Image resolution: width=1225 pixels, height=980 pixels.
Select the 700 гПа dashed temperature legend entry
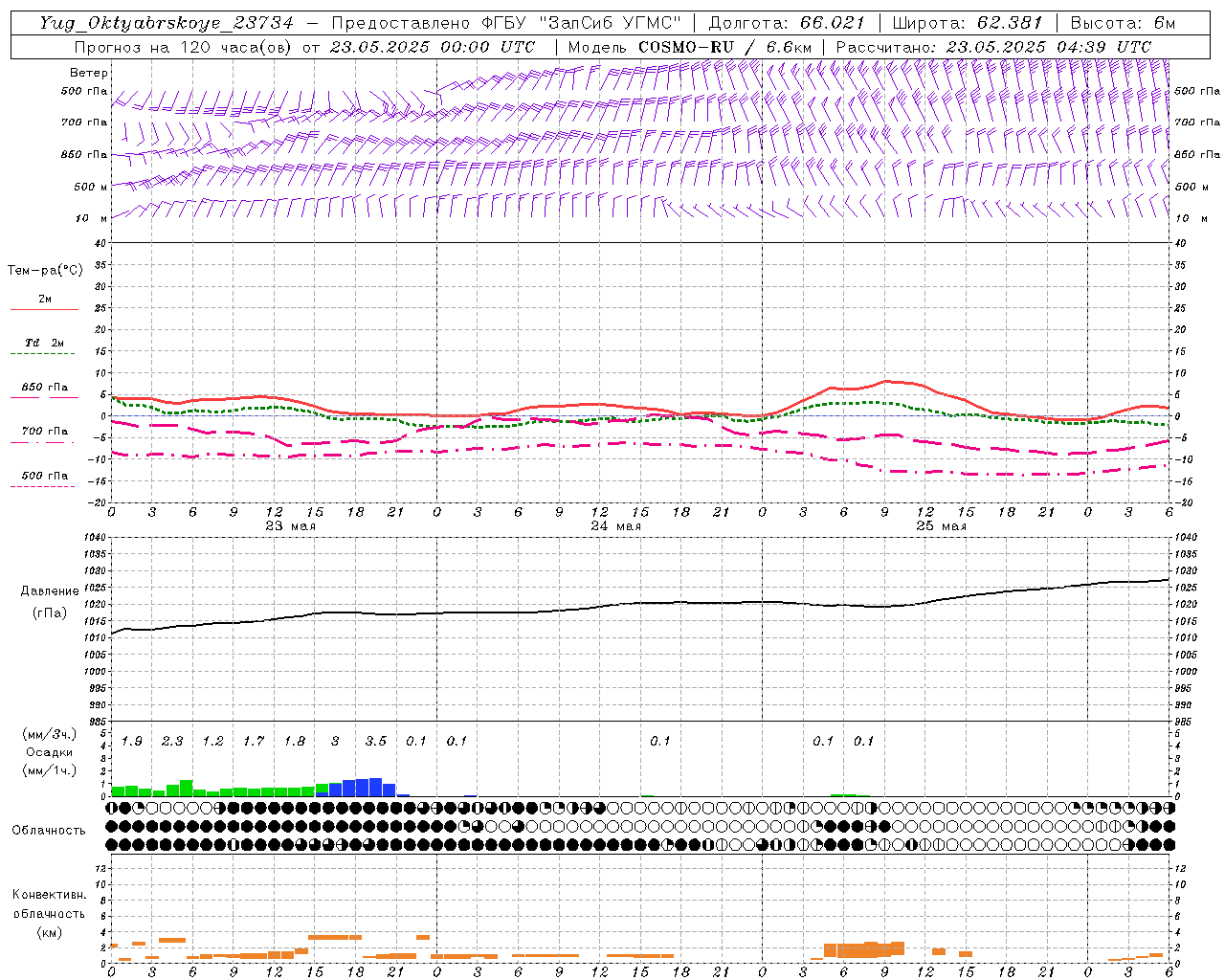45,432
